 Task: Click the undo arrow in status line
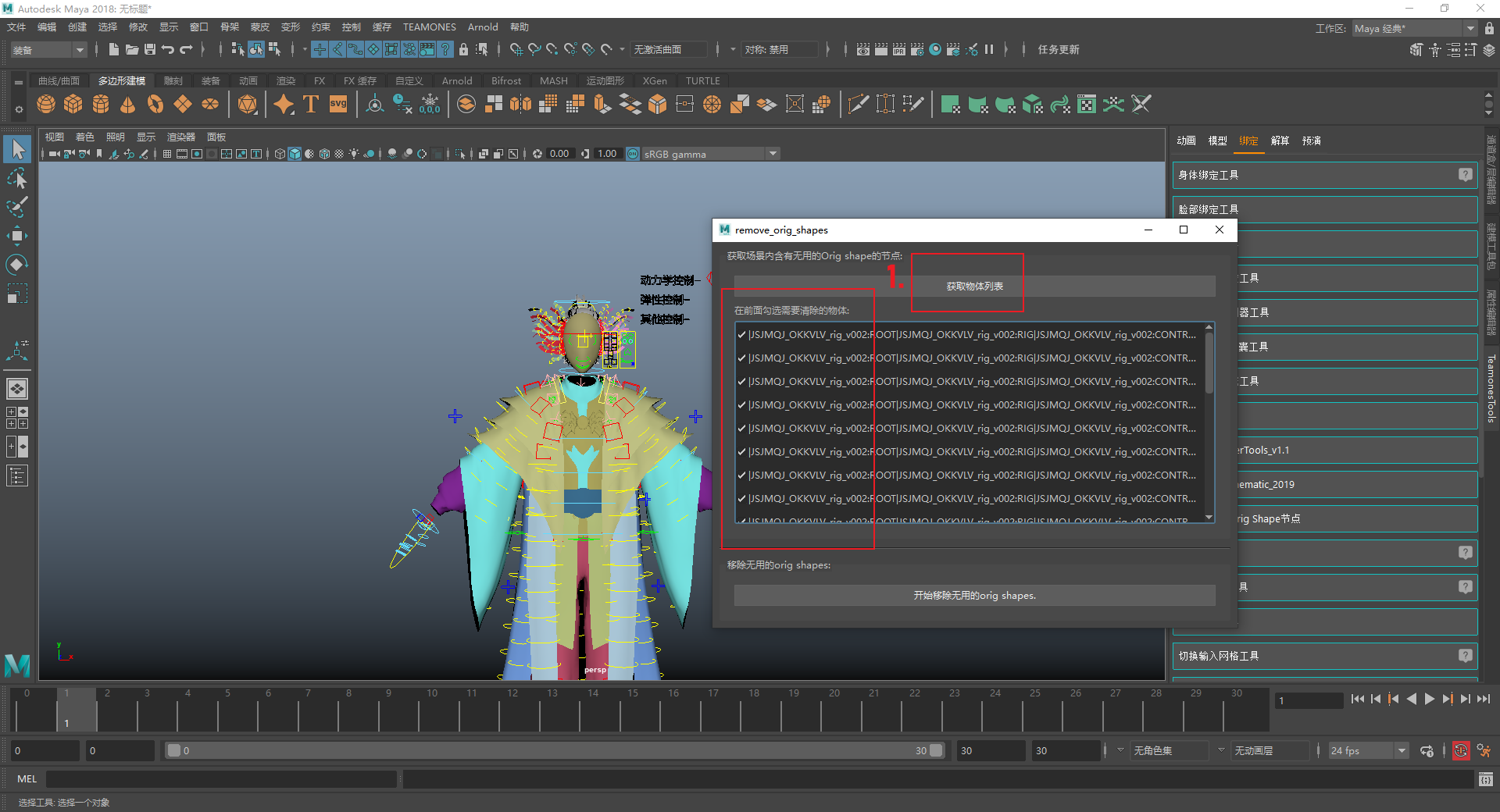(x=168, y=50)
